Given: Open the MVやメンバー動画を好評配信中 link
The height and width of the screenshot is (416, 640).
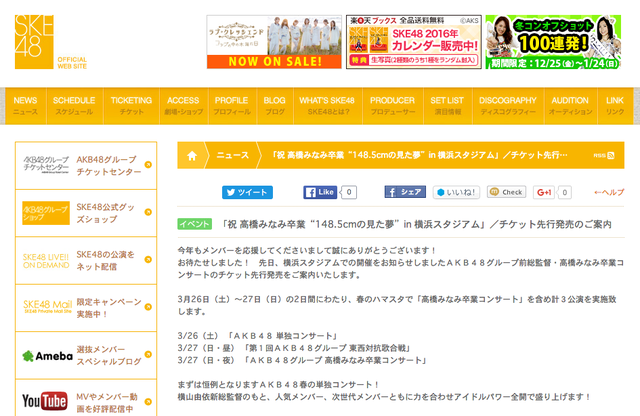Looking at the screenshot, I should (107, 403).
